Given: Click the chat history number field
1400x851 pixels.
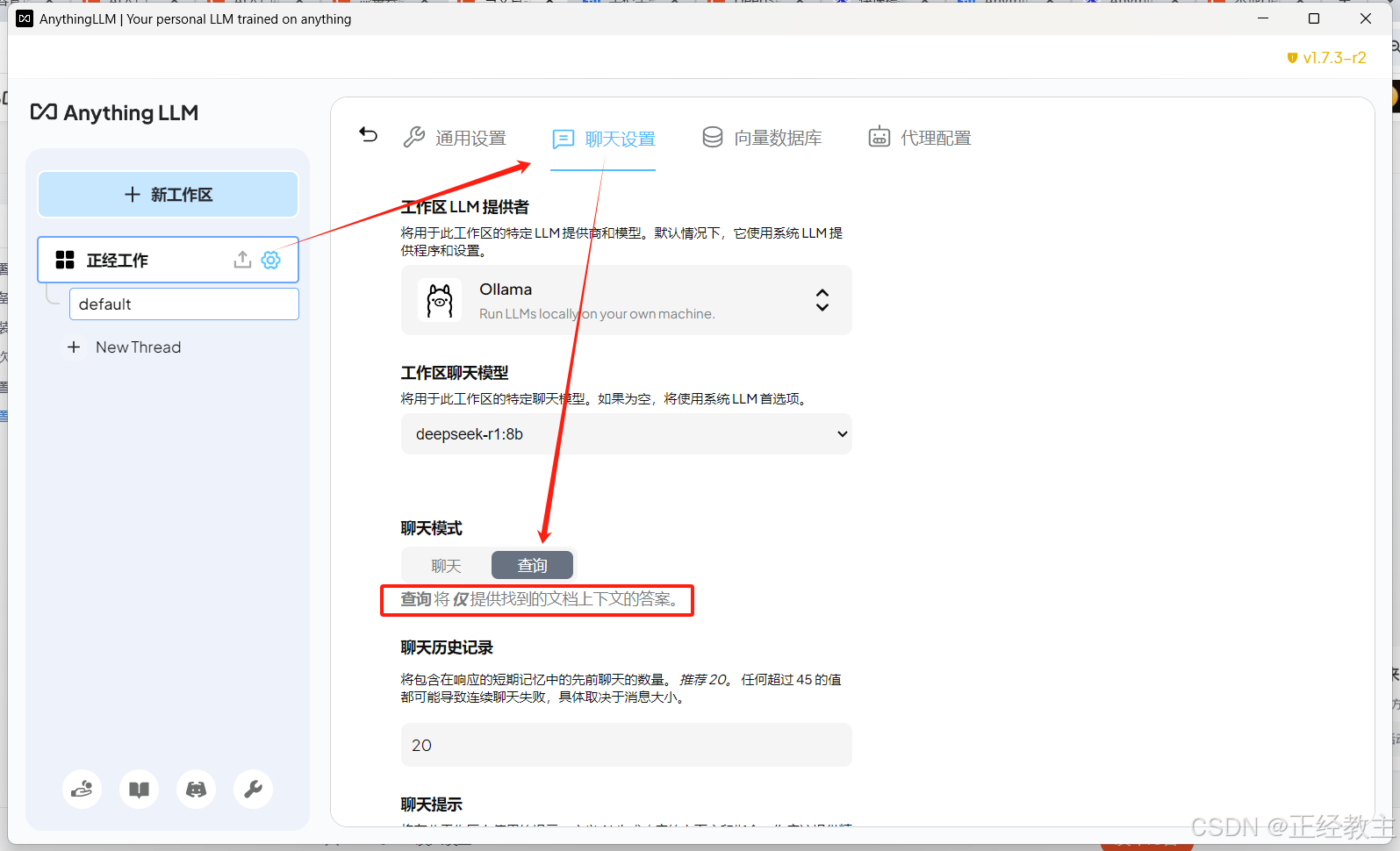Looking at the screenshot, I should click(626, 745).
